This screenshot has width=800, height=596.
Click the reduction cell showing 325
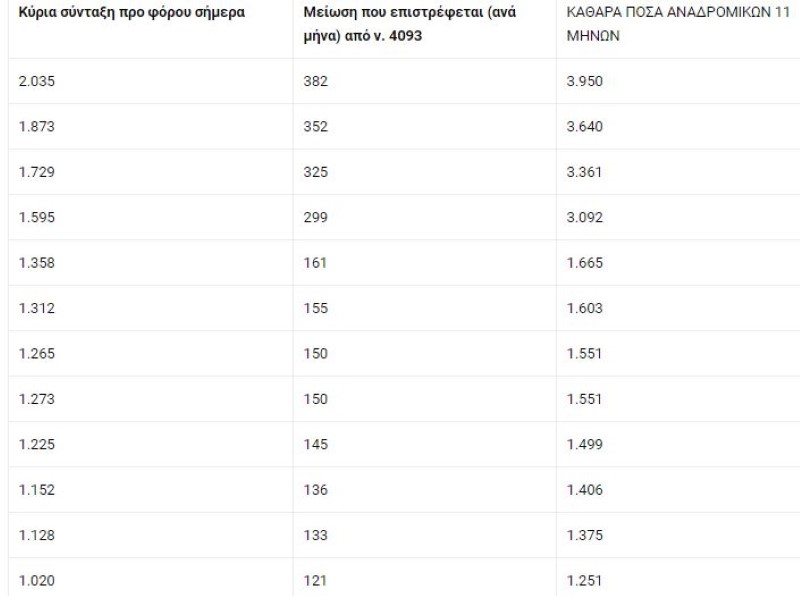click(x=316, y=172)
